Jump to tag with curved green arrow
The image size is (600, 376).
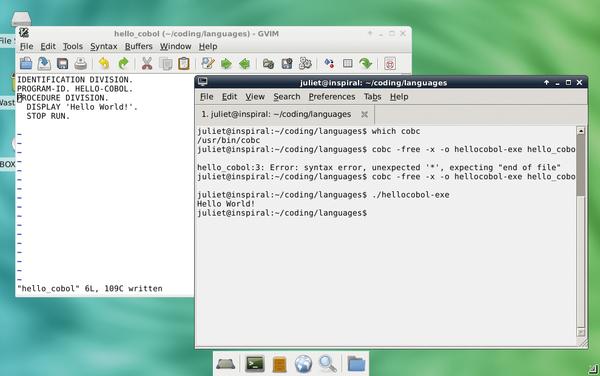(x=366, y=63)
